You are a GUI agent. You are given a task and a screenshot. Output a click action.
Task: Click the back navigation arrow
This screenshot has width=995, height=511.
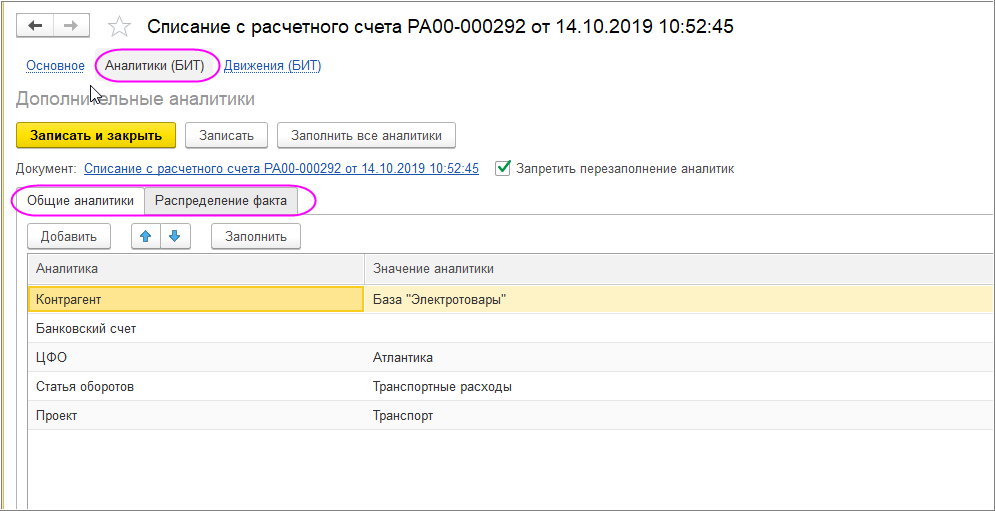click(35, 26)
